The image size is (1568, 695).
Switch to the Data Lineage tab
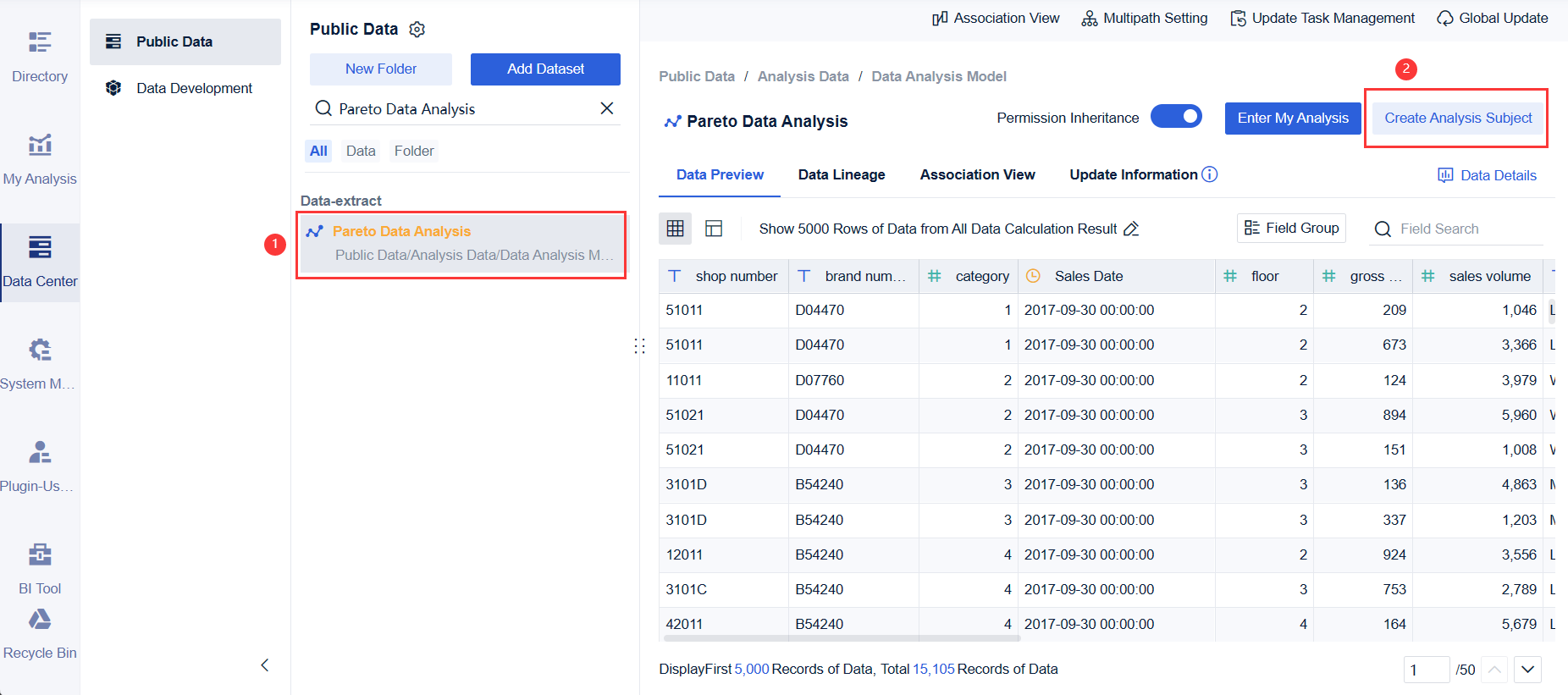pos(842,174)
